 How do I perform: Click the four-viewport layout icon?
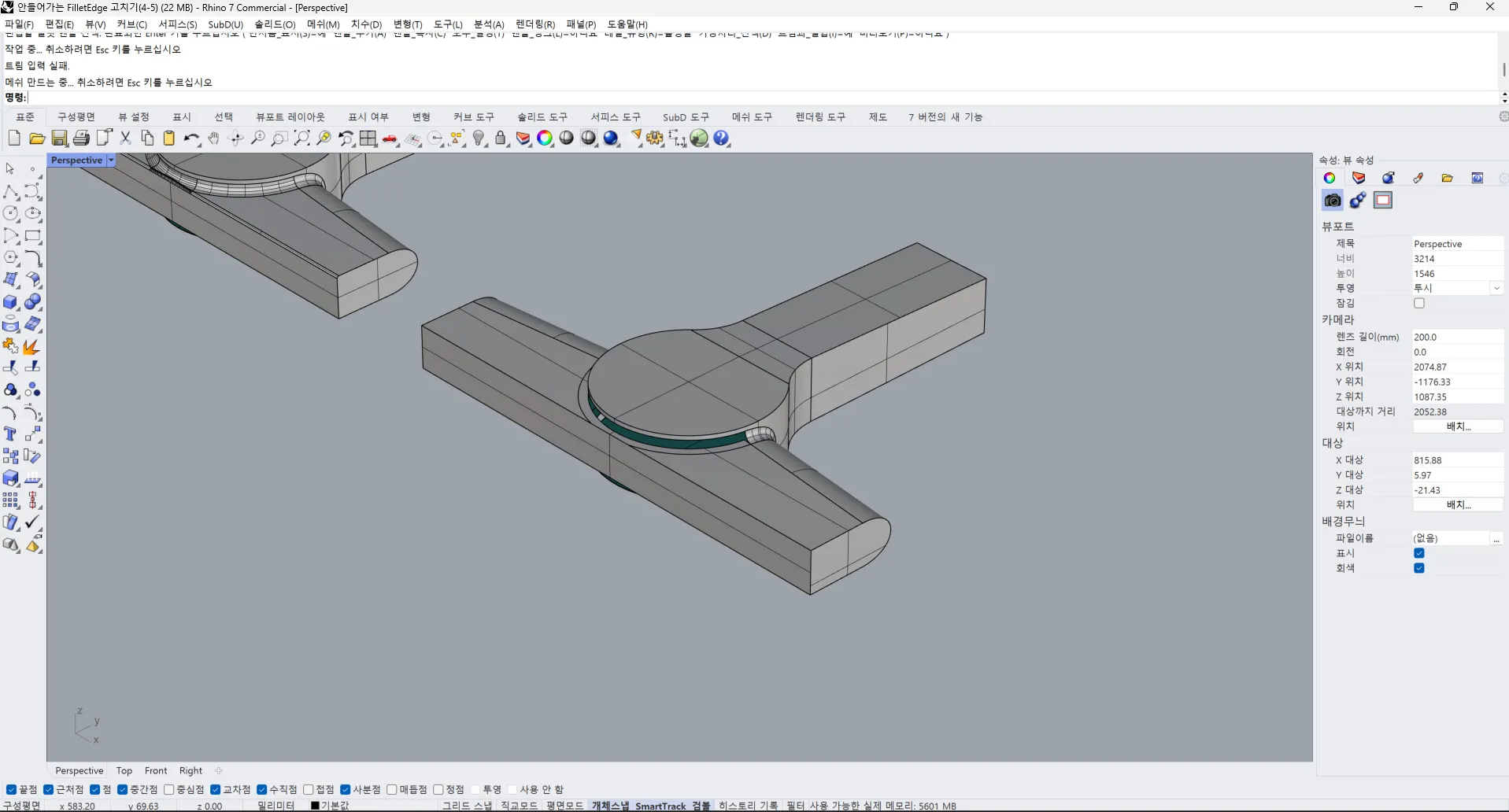point(368,138)
